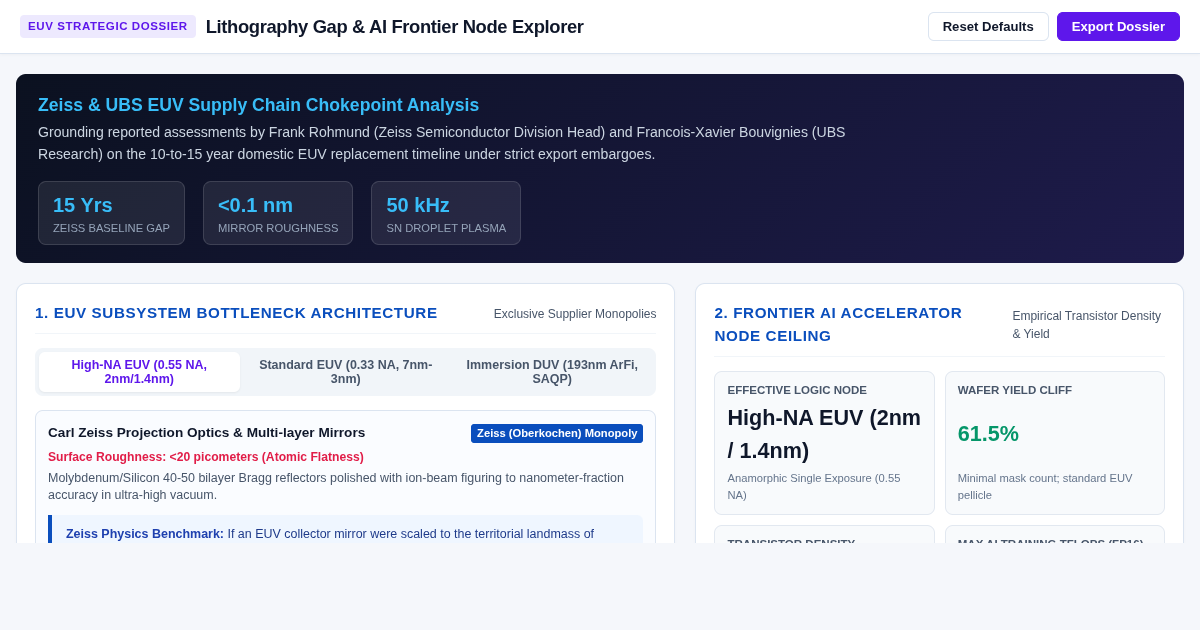Select the High-NA EUV (0.55 NA) tab
Image resolution: width=1200 pixels, height=630 pixels.
click(139, 372)
